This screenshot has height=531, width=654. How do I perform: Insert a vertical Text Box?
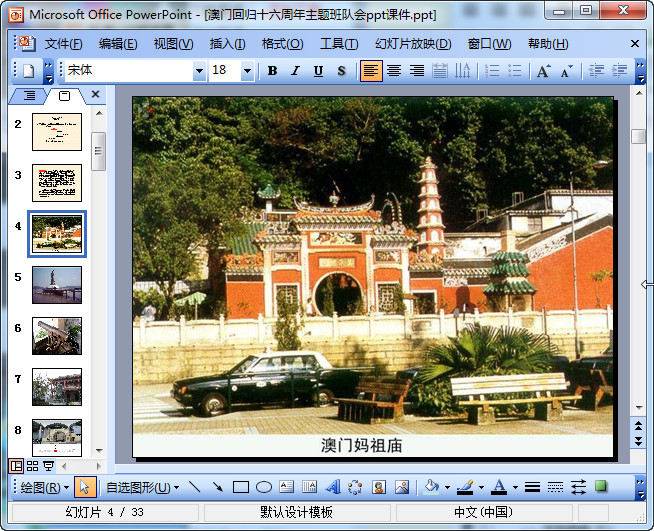pyautogui.click(x=309, y=487)
